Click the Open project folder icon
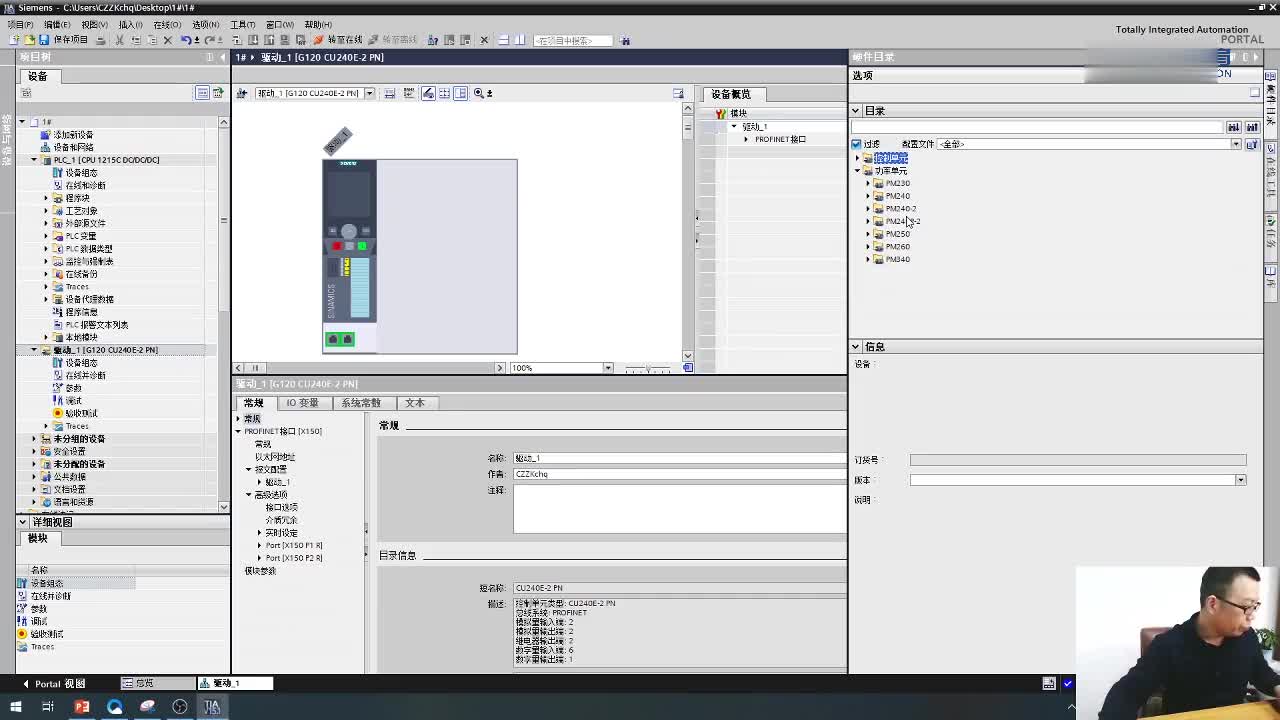 [29, 40]
